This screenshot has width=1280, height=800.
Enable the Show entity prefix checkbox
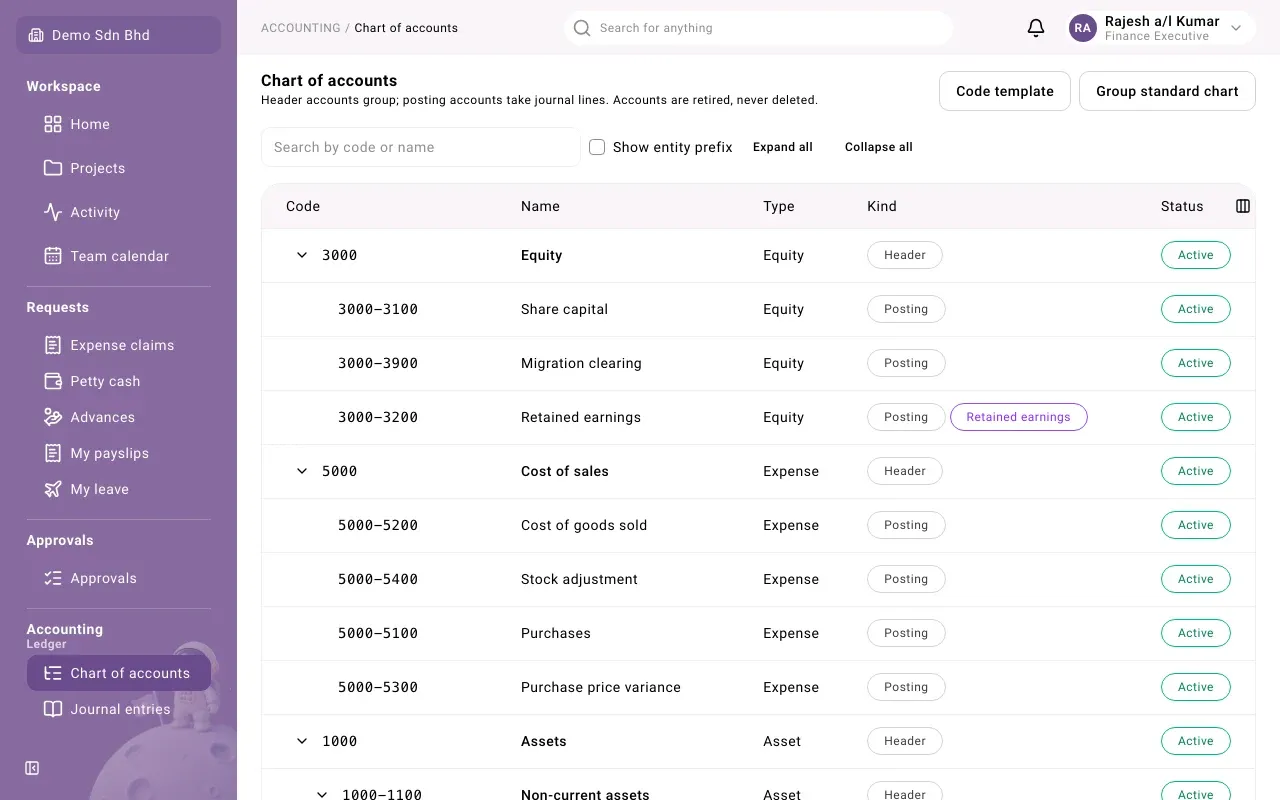coord(597,147)
